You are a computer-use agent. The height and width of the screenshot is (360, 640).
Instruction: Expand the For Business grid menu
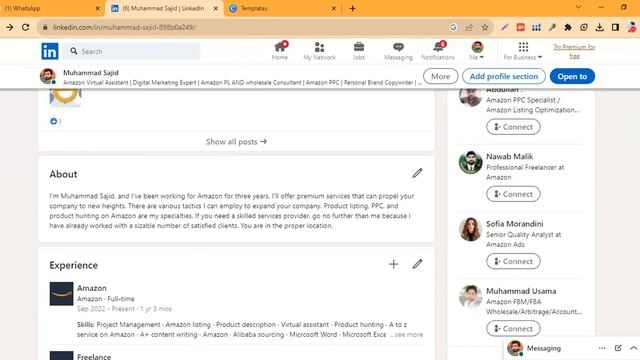coord(523,51)
